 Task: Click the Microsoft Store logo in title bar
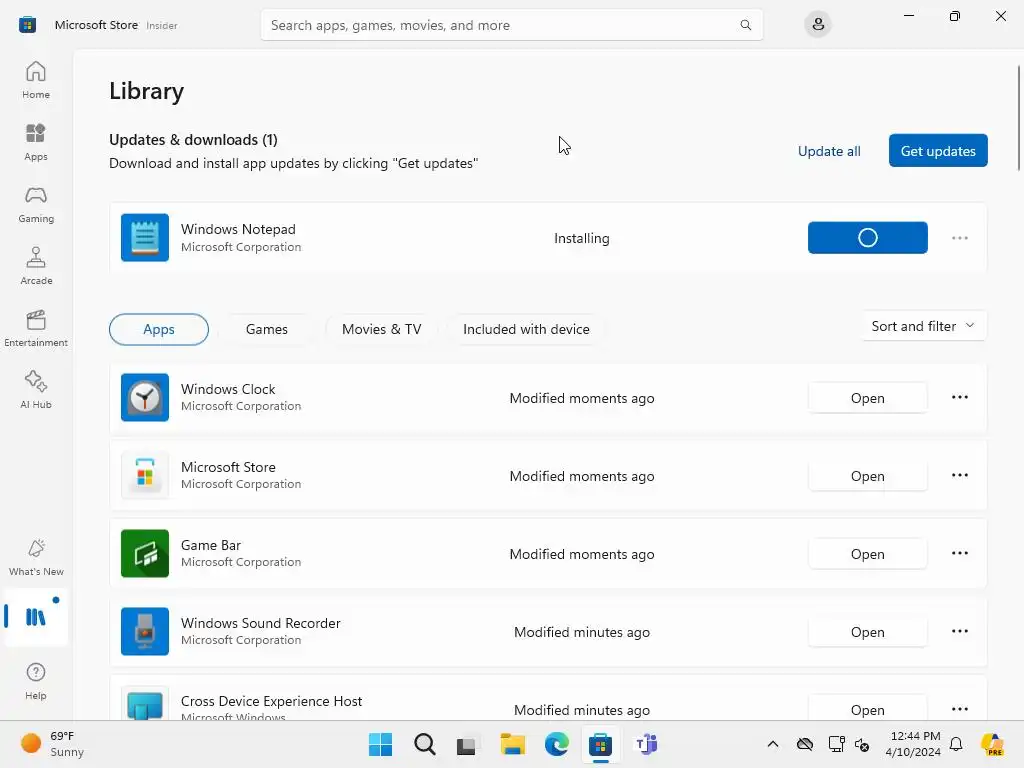pyautogui.click(x=27, y=25)
